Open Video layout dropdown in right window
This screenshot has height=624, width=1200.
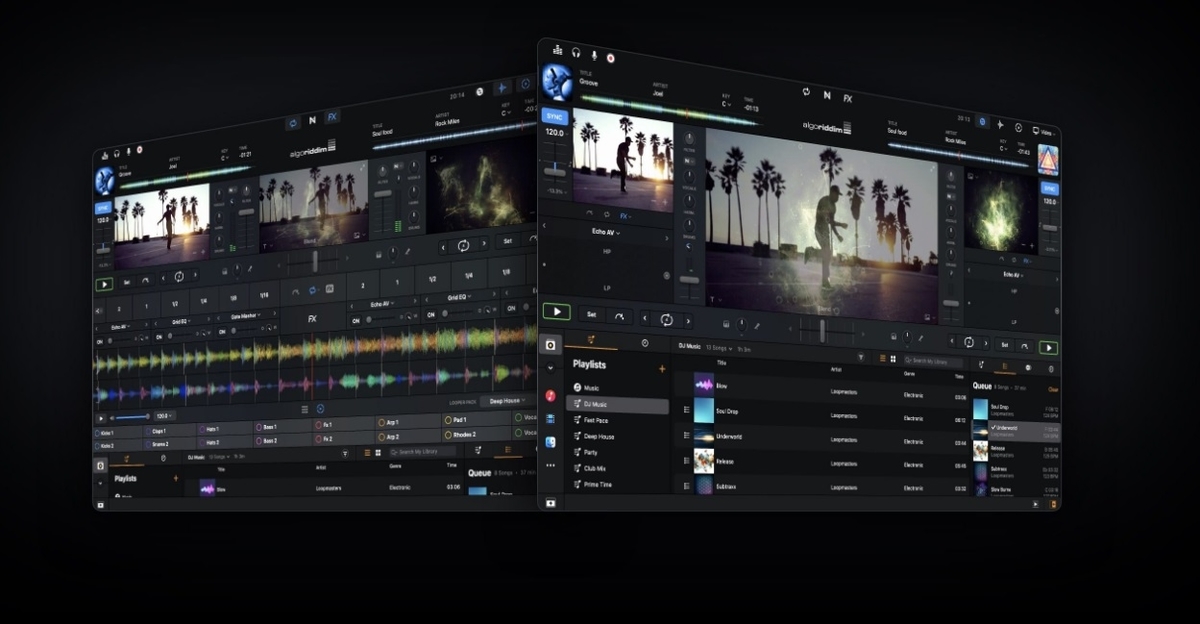pyautogui.click(x=1045, y=131)
